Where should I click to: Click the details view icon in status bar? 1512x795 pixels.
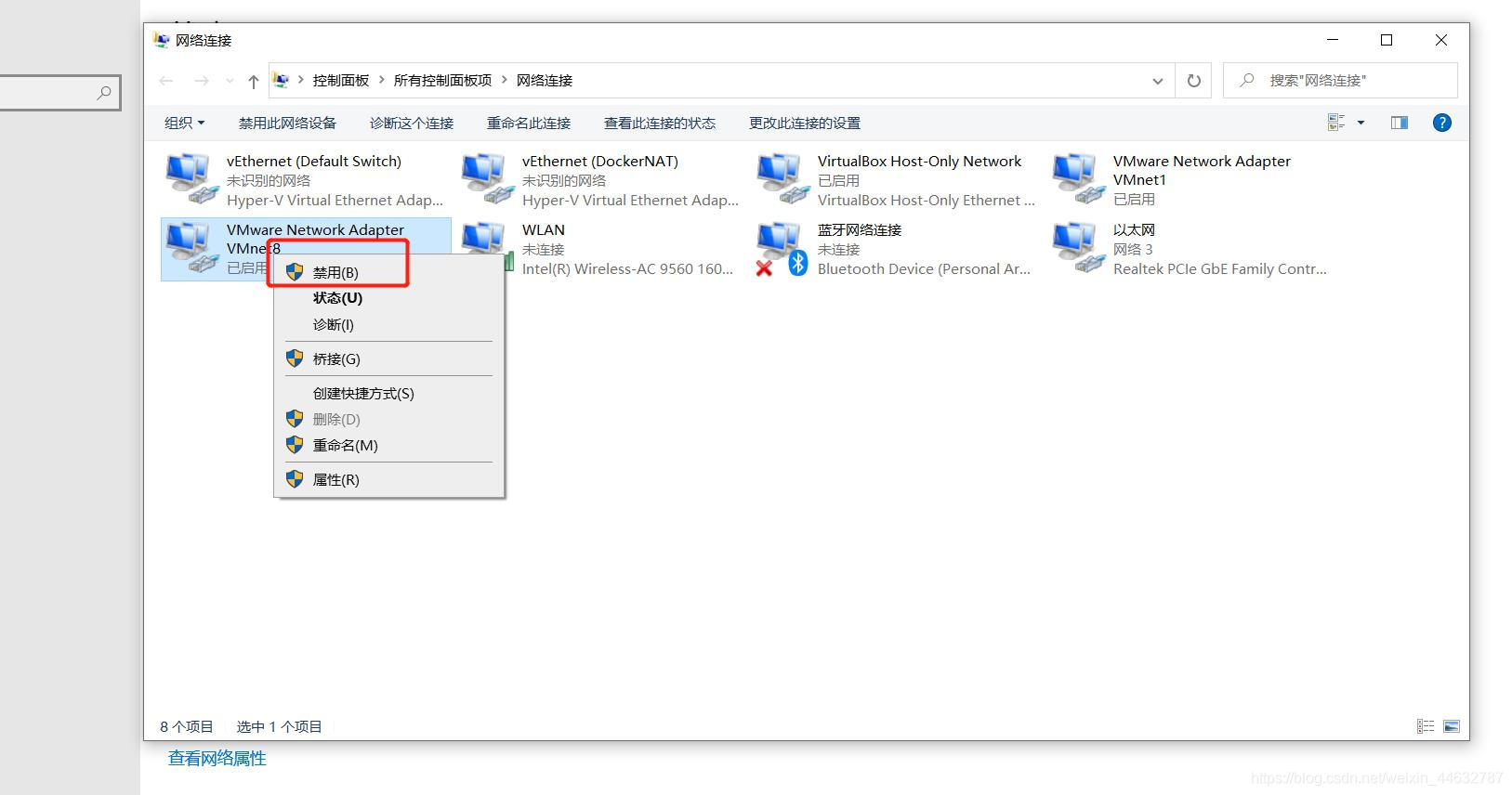(1426, 726)
